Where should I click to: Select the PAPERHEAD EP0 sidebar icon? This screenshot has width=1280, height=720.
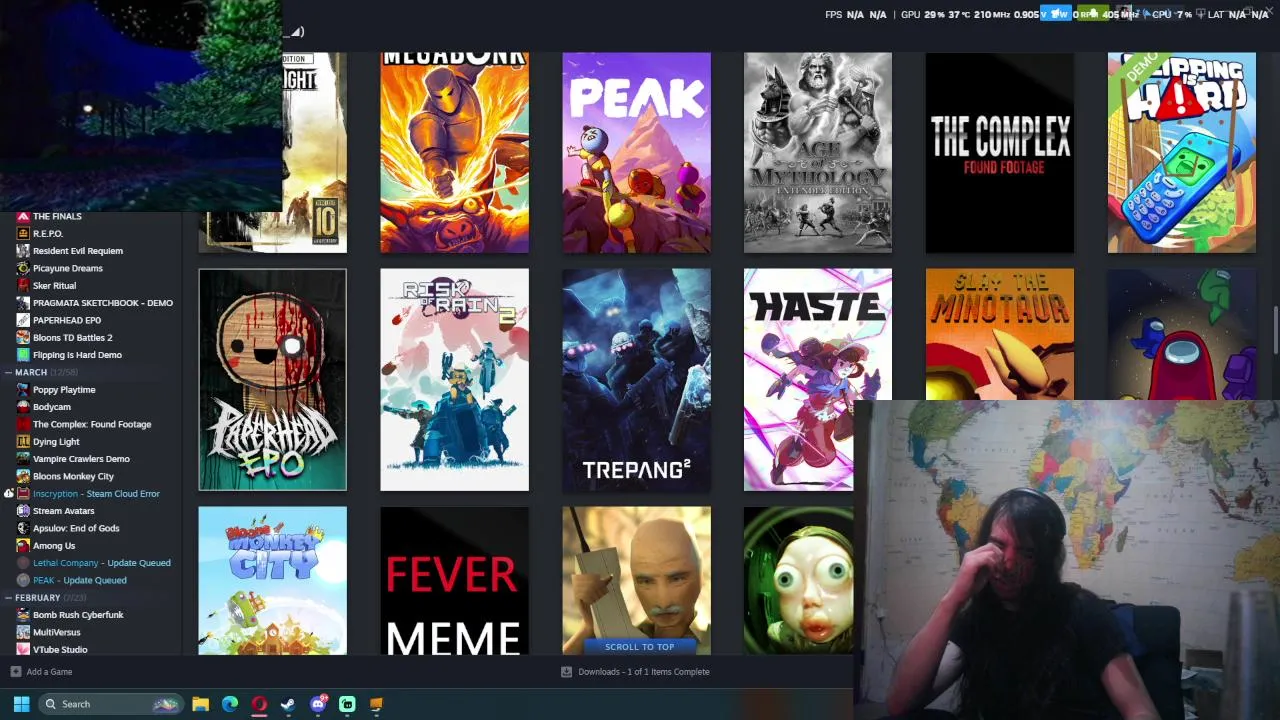[23, 320]
